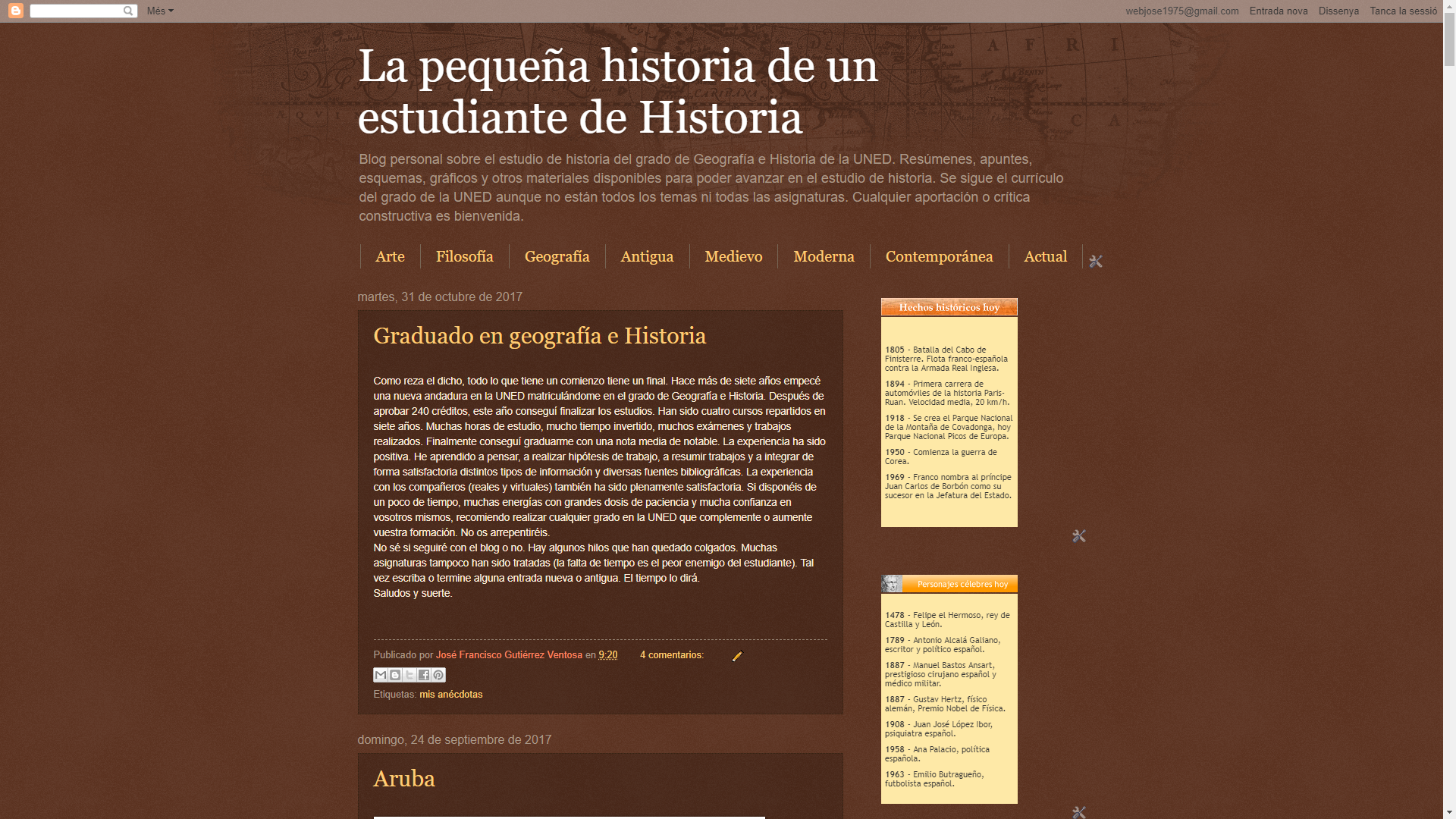Click wrench icon beside navigation menu
This screenshot has height=819, width=1456.
[1095, 261]
